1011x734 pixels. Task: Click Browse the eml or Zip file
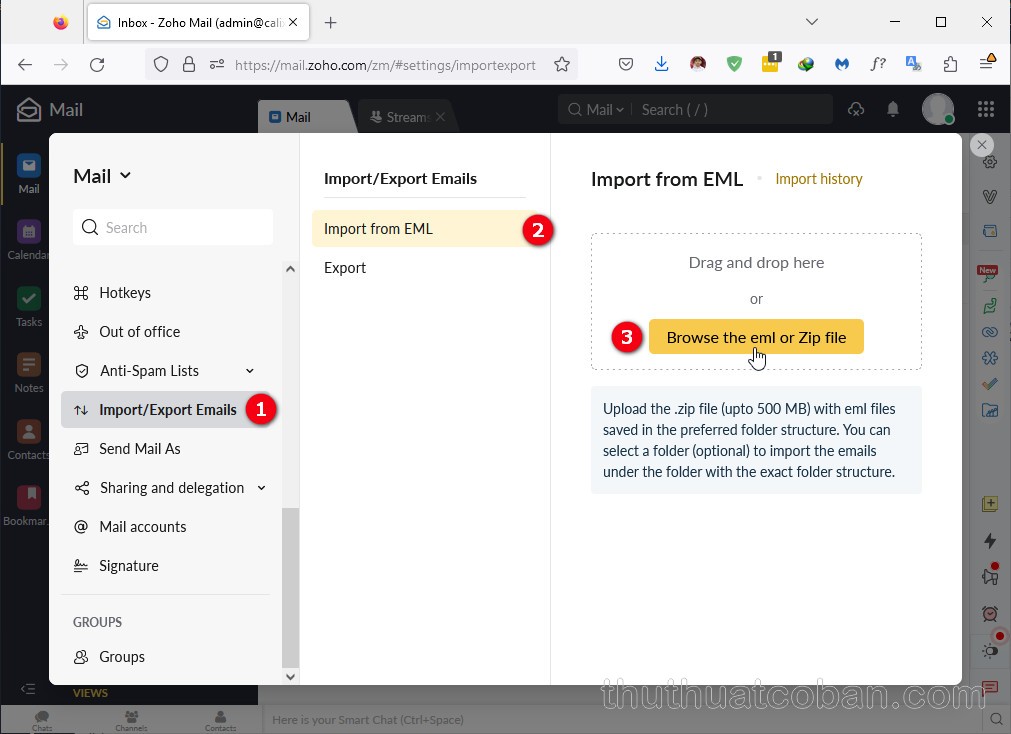click(x=756, y=337)
